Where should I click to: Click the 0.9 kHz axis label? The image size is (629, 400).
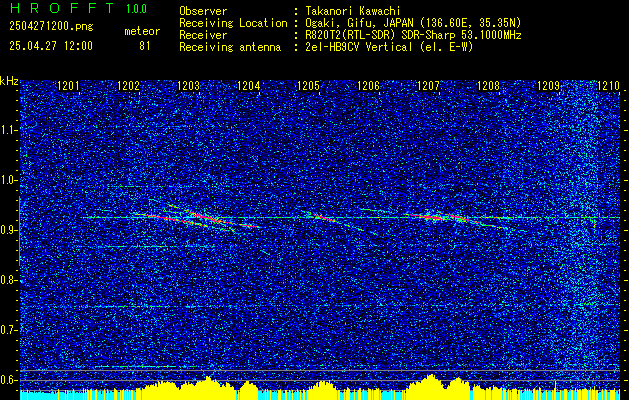tap(8, 230)
